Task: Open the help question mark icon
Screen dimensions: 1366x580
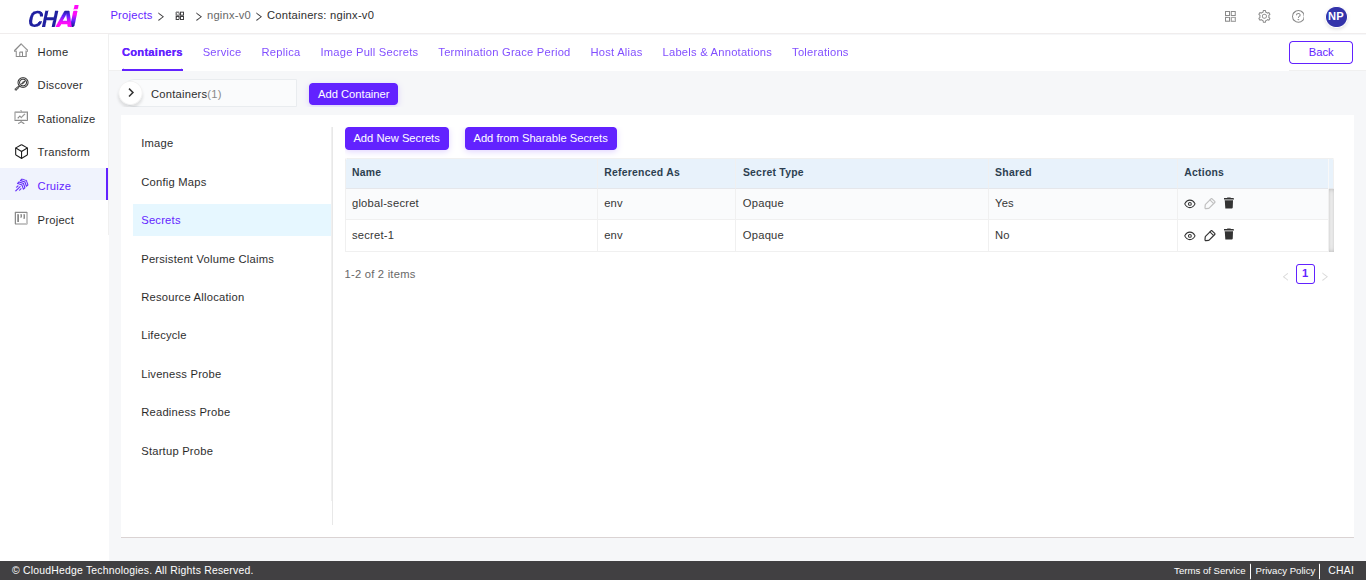Action: [1298, 16]
